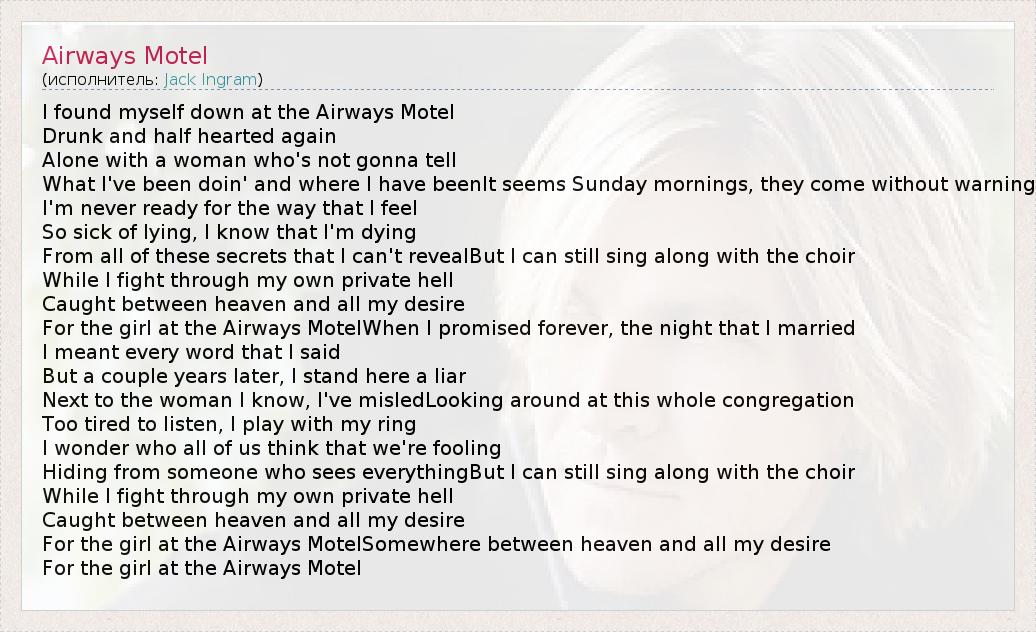Click the lyric "I wonder who all of us think"
Image resolution: width=1036 pixels, height=632 pixels.
180,448
